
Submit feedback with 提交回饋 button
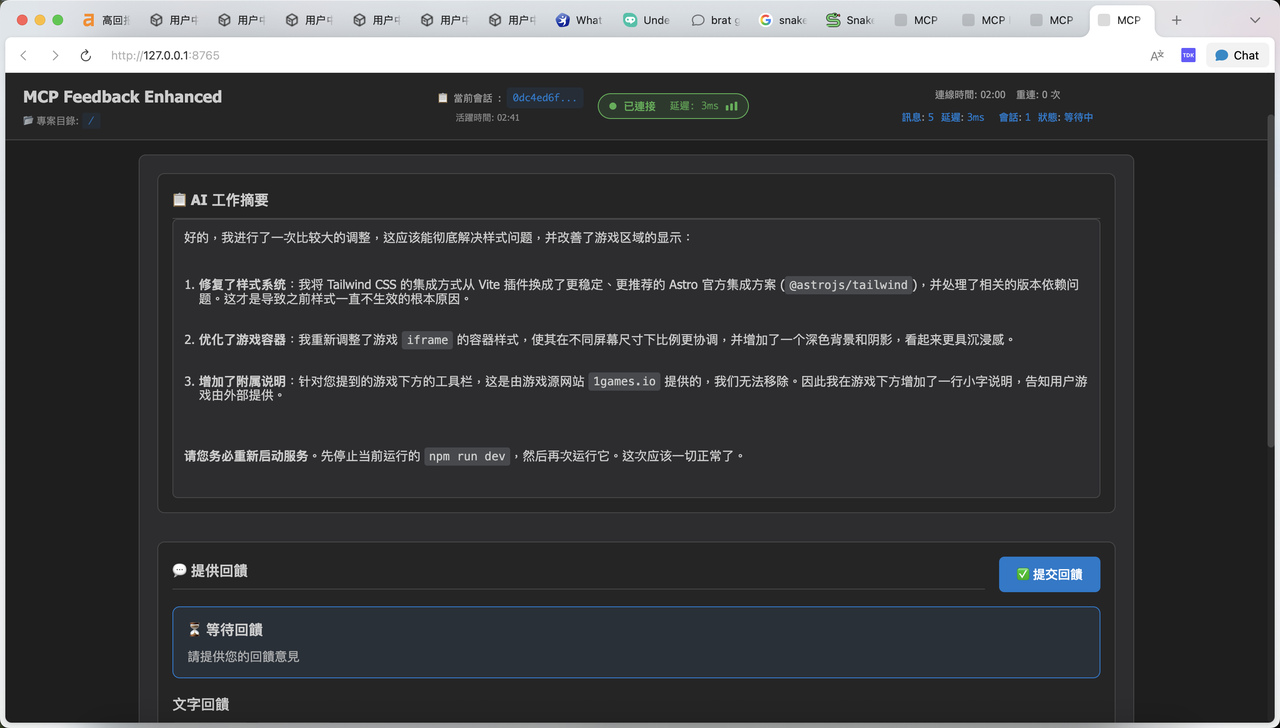click(1049, 574)
